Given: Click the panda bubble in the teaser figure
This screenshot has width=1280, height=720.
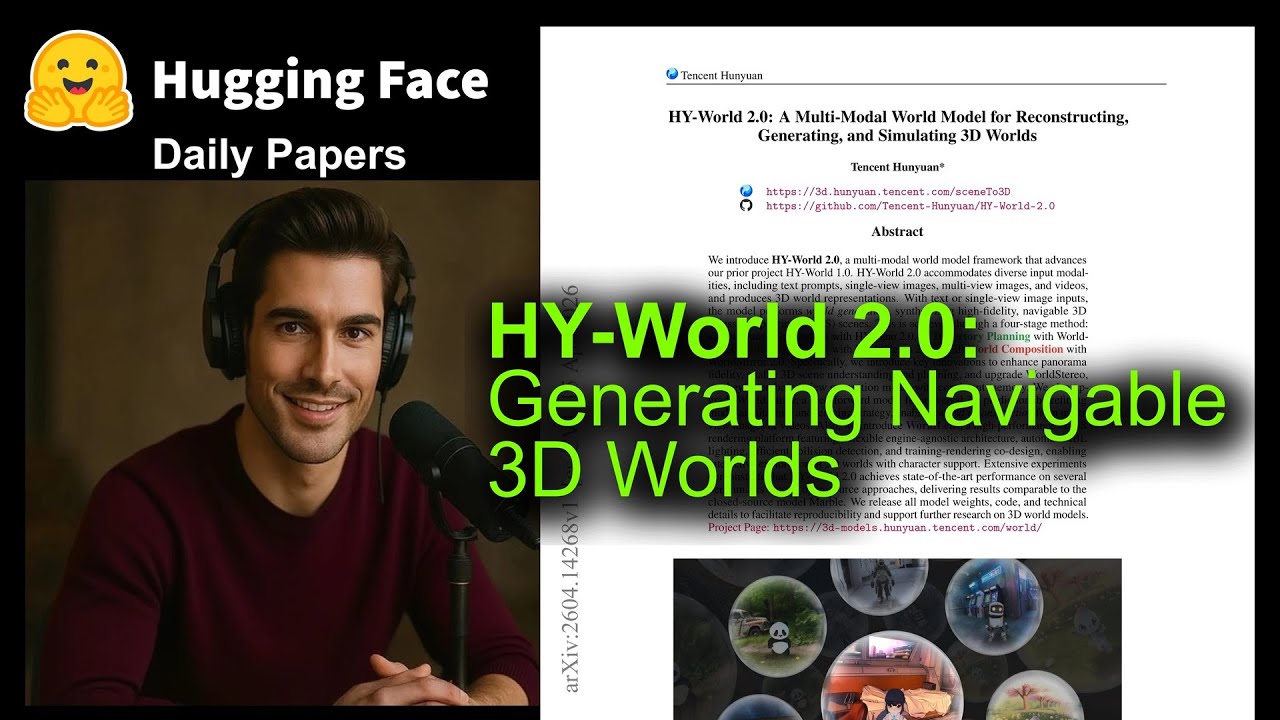Looking at the screenshot, I should (778, 625).
